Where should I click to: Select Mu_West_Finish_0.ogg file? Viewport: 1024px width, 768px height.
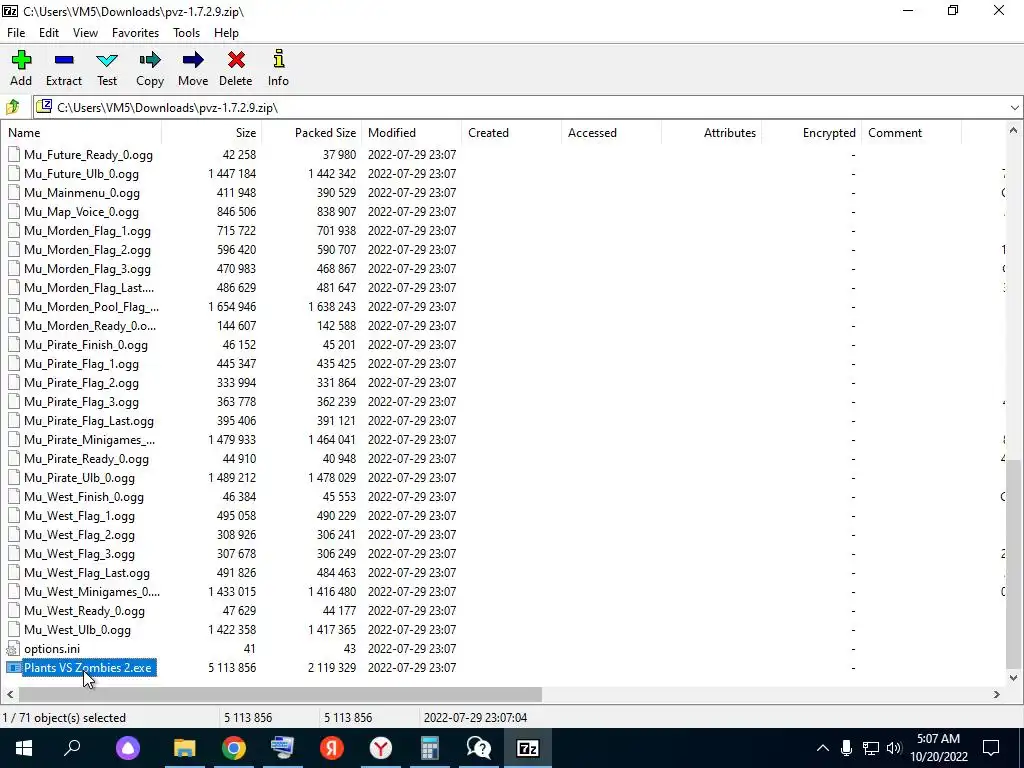pyautogui.click(x=84, y=496)
